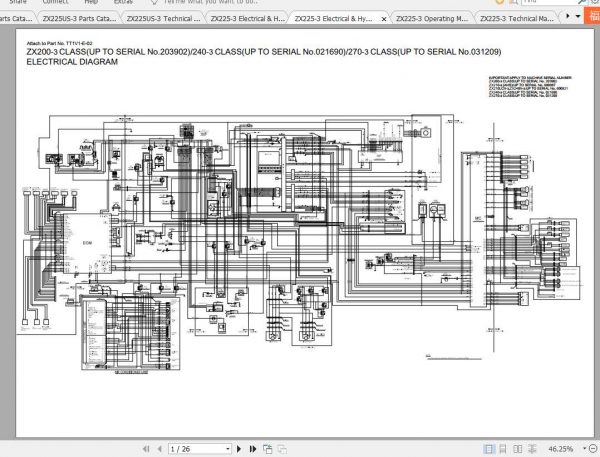Jump to the last page
Viewport: 600px width, 457px height.
click(253, 449)
